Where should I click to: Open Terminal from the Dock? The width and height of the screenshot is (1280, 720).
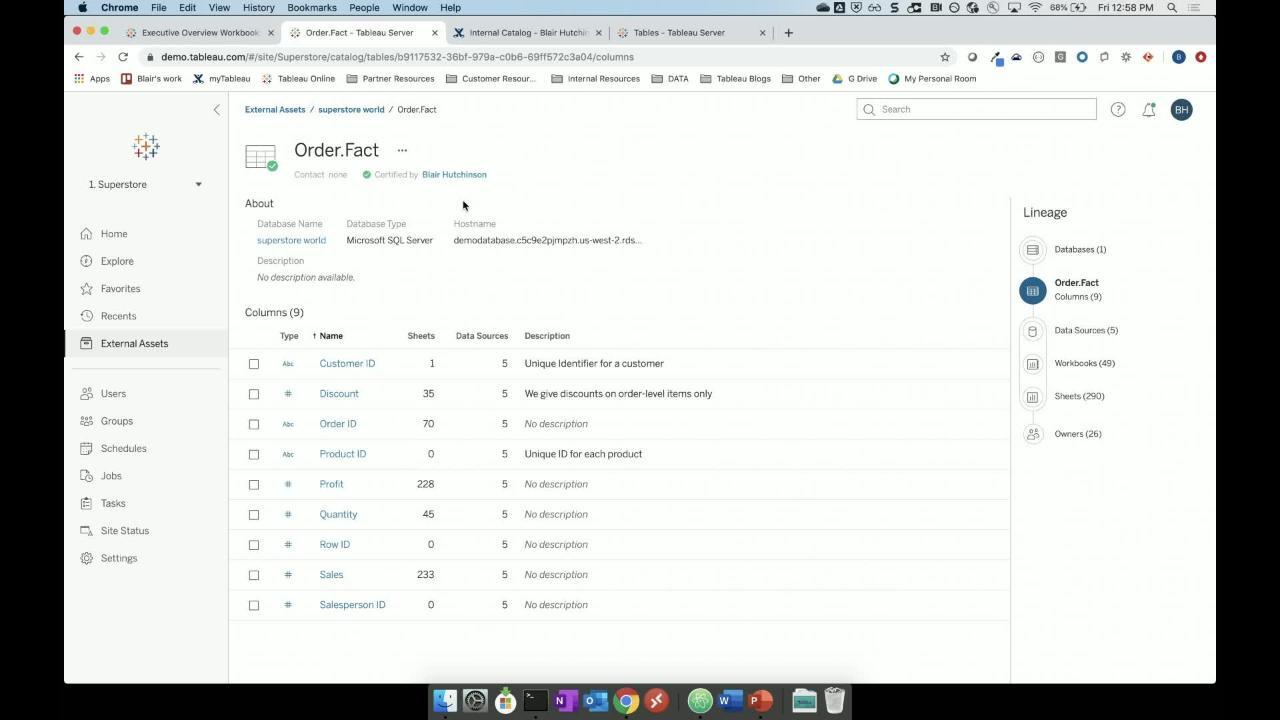(535, 701)
